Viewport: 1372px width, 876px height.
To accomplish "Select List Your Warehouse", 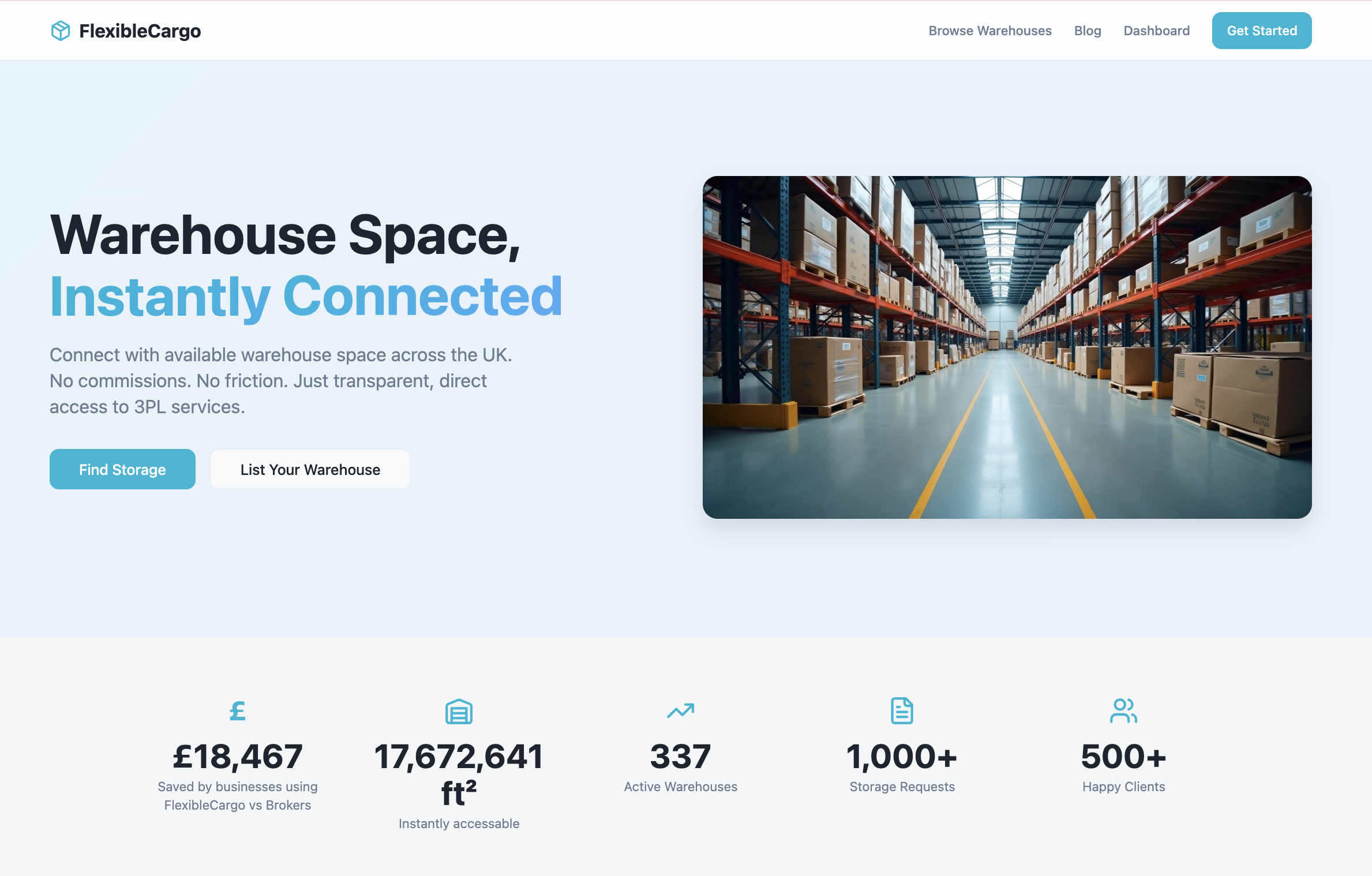I will [x=310, y=469].
